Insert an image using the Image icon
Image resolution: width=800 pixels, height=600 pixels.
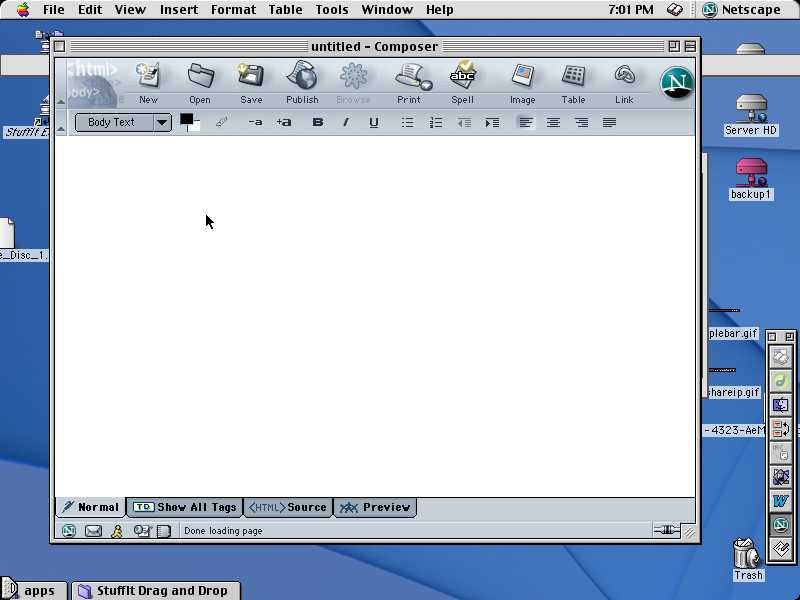(522, 78)
